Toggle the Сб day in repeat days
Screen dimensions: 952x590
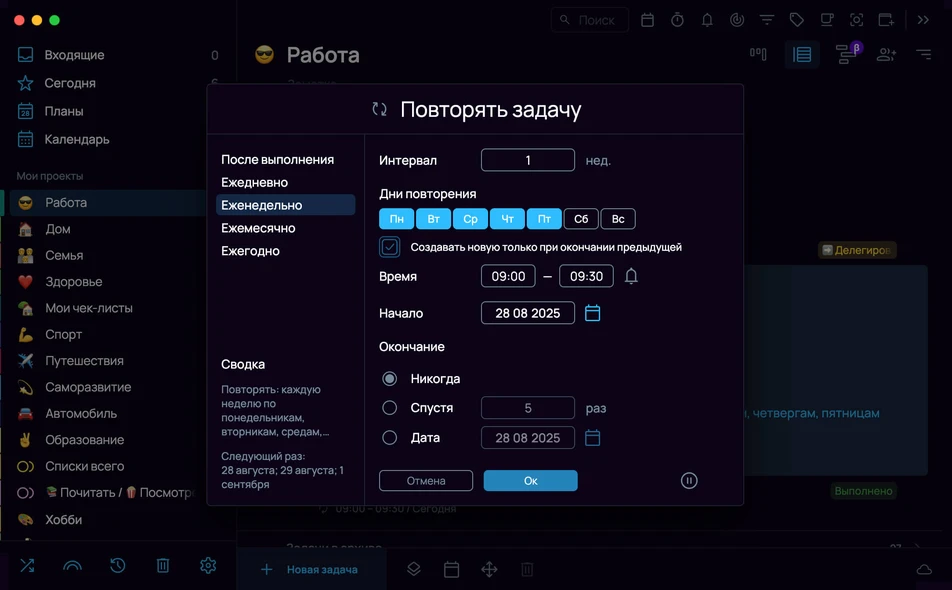581,219
